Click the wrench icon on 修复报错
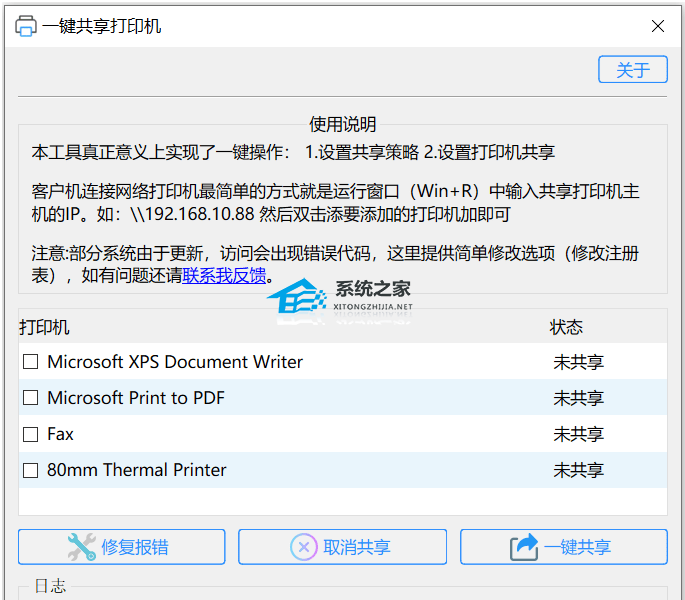Image resolution: width=685 pixels, height=600 pixels. [82, 547]
